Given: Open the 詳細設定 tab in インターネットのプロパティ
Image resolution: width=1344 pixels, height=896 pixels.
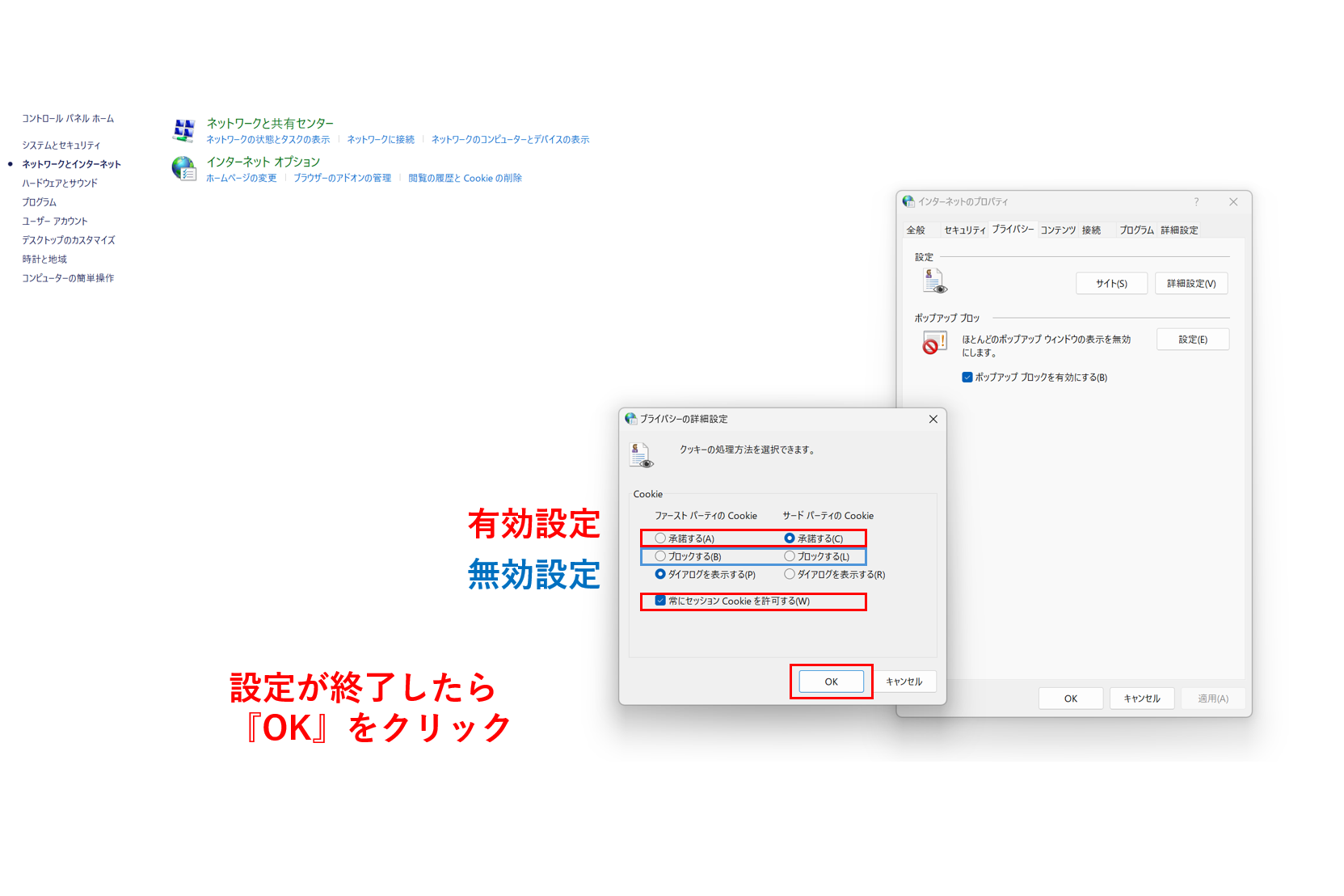Looking at the screenshot, I should tap(1179, 230).
